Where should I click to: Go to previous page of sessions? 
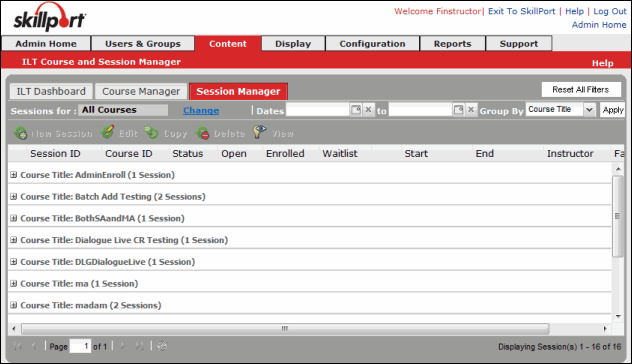tap(34, 346)
